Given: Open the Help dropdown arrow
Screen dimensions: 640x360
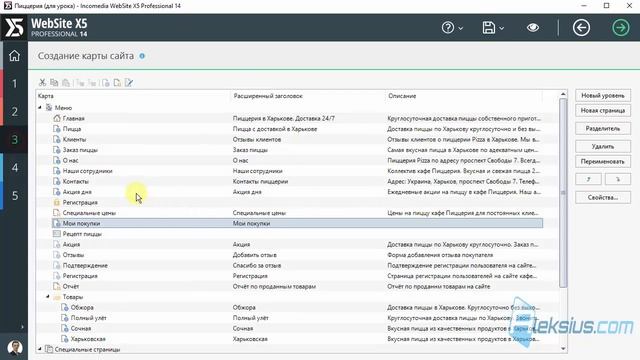Looking at the screenshot, I should (461, 28).
